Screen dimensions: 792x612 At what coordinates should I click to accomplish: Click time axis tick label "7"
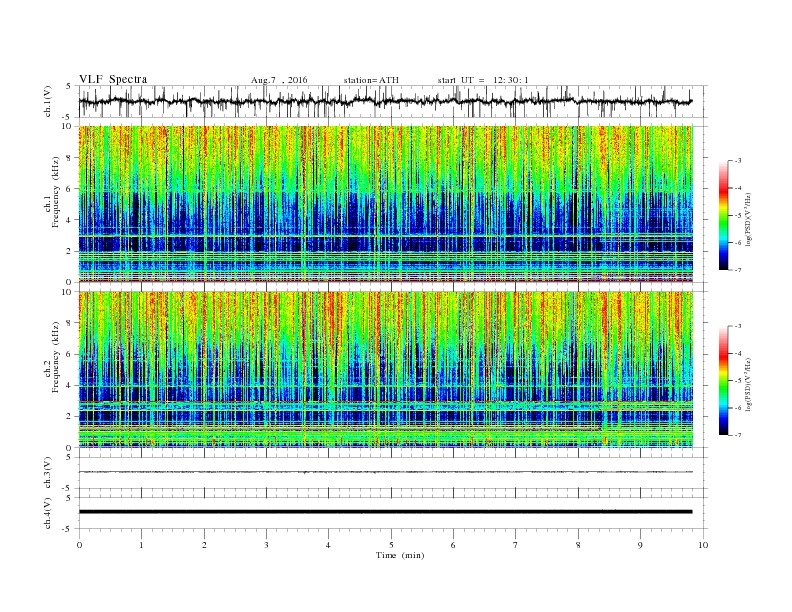tap(516, 545)
